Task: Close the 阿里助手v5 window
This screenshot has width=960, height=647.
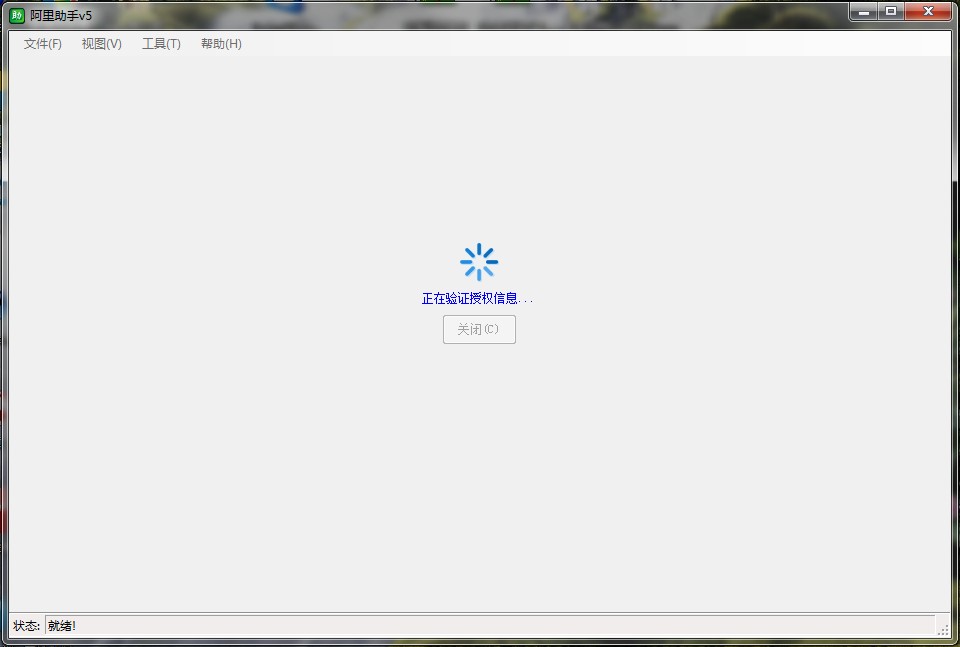Action: (926, 12)
